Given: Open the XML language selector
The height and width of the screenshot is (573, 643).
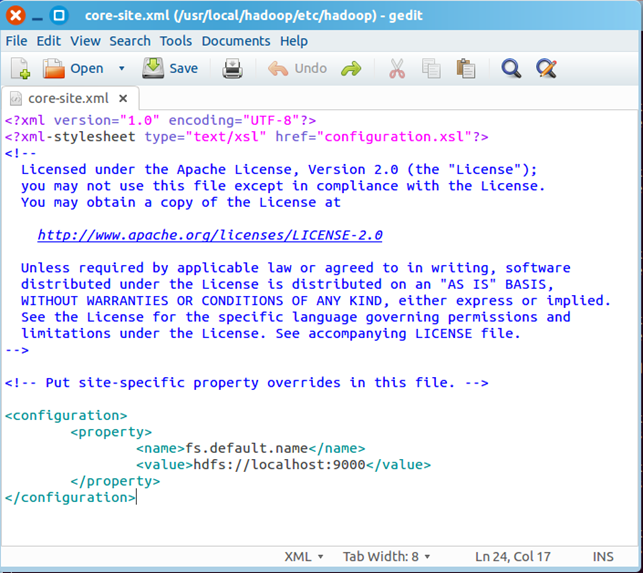Looking at the screenshot, I should (x=304, y=556).
